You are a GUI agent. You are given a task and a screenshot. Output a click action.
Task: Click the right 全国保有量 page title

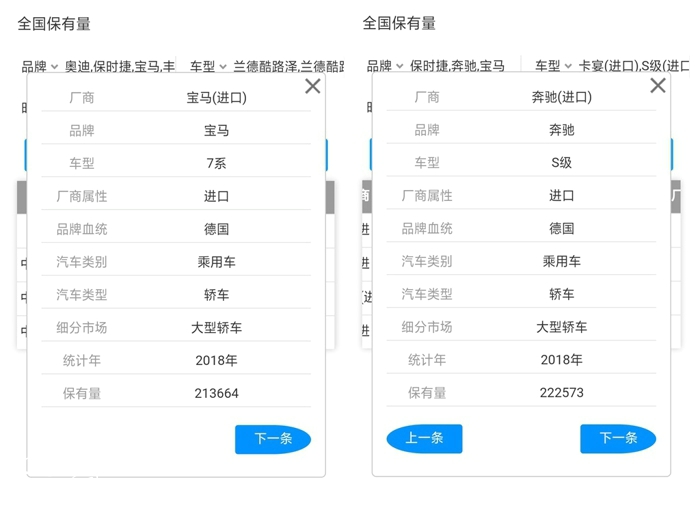(x=399, y=23)
